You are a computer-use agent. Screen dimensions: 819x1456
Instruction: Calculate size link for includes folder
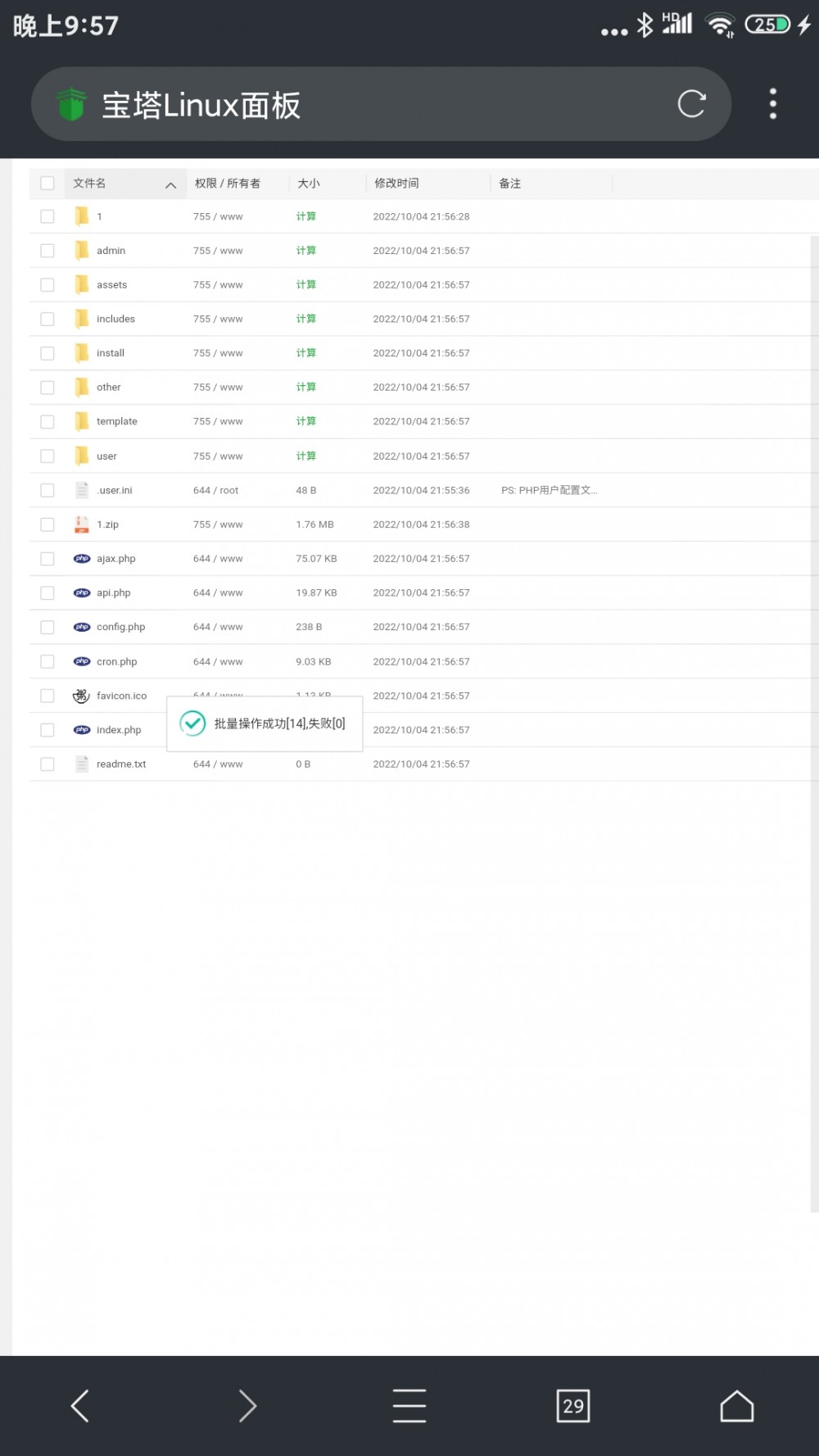tap(306, 319)
